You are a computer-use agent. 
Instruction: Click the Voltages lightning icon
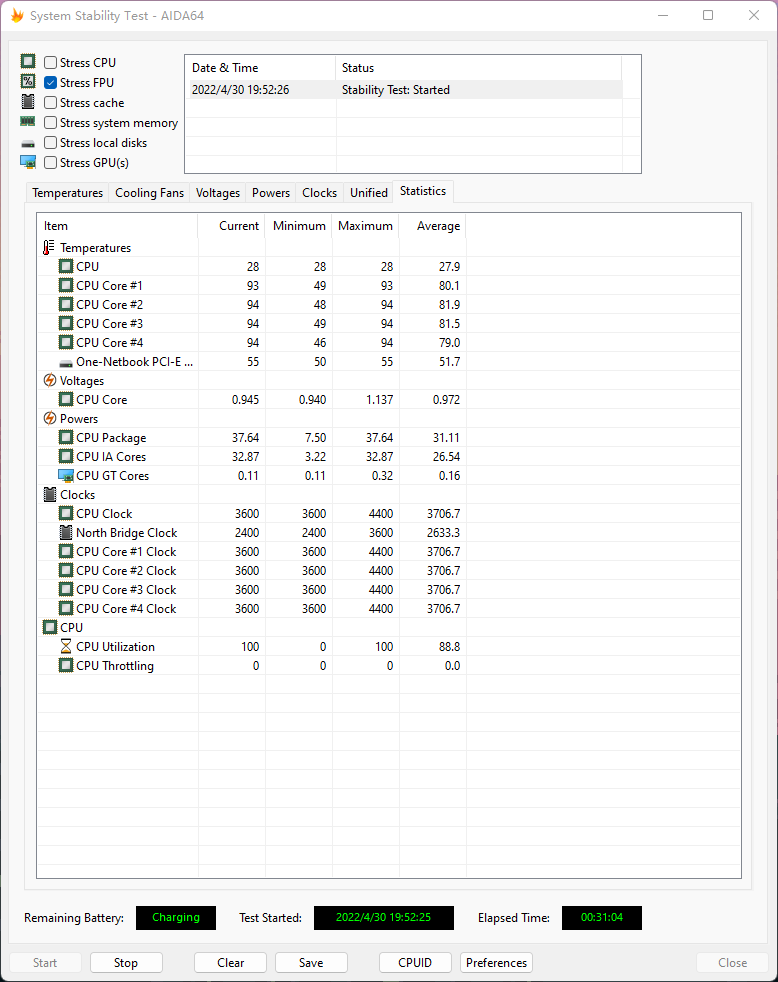click(x=50, y=380)
